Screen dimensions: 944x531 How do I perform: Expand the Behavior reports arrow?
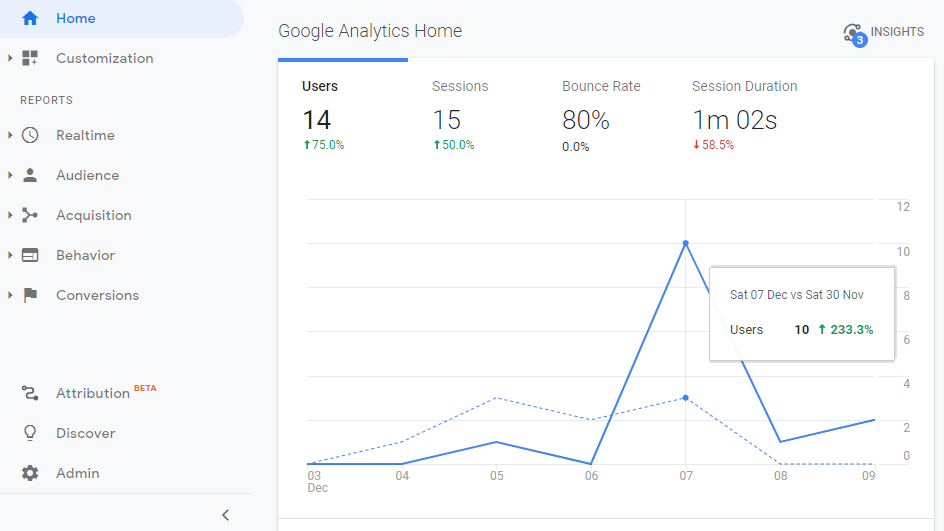coord(10,255)
